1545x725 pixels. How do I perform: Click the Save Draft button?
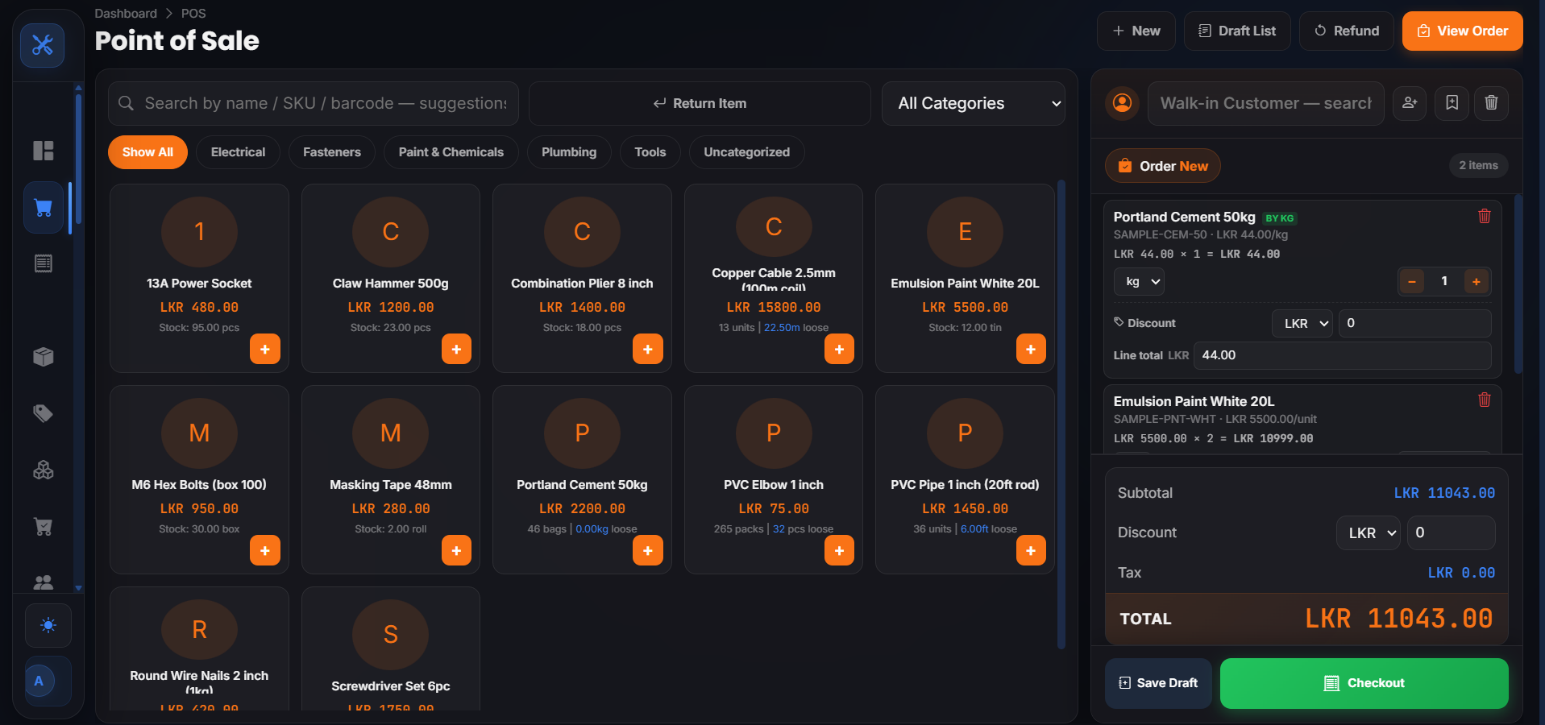tap(1158, 683)
